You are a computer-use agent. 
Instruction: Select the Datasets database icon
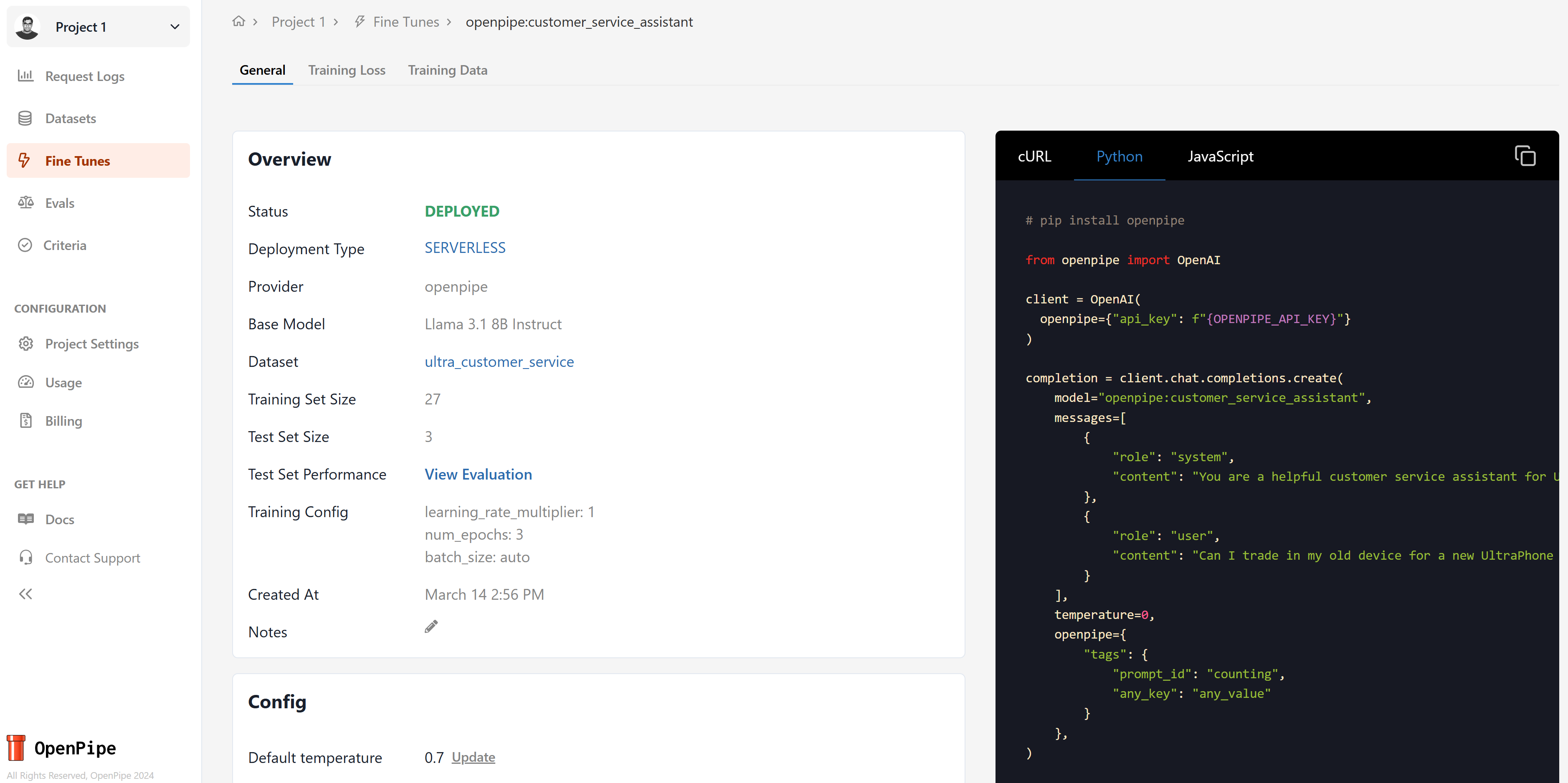[x=25, y=118]
